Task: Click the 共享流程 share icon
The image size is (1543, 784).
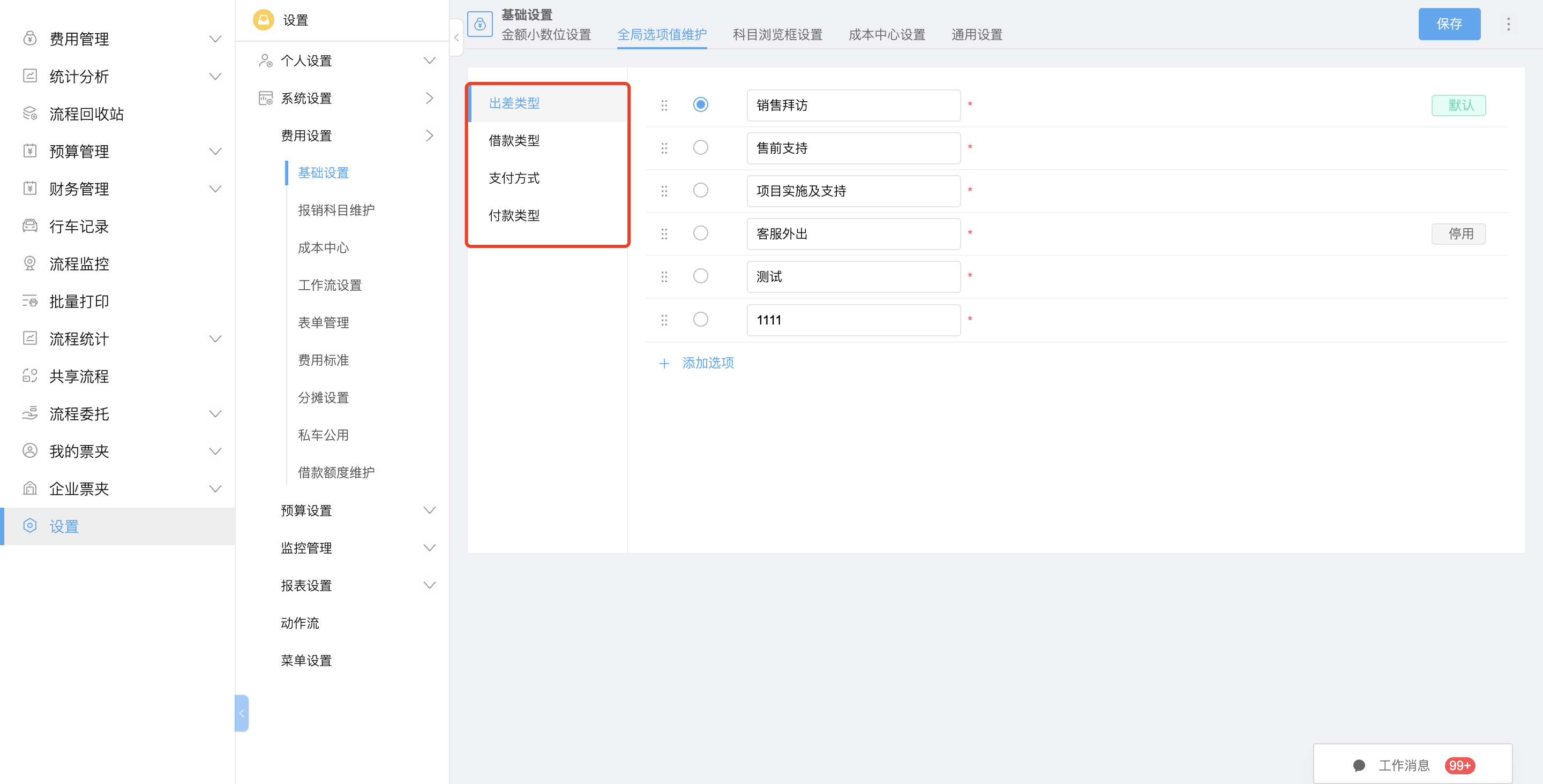Action: point(30,376)
